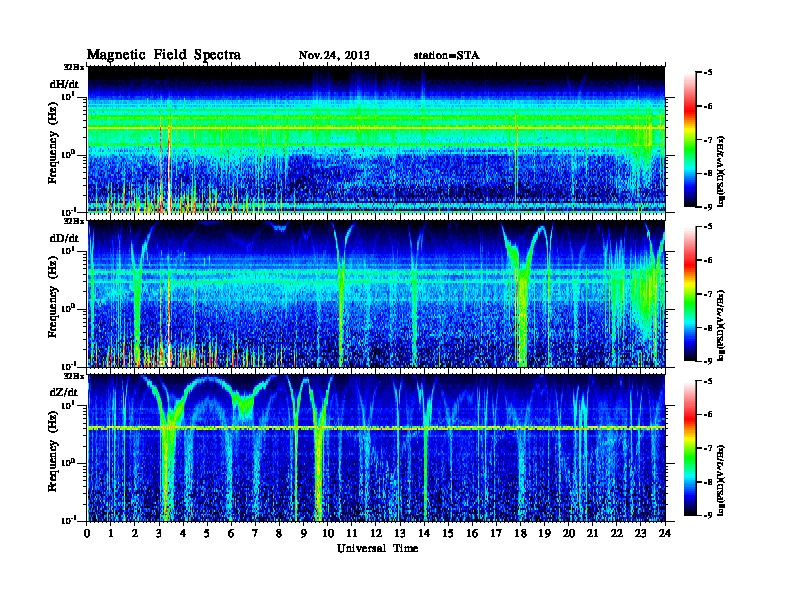
Task: Click the "-6" tick on dZ/dt color bar
Action: point(708,415)
